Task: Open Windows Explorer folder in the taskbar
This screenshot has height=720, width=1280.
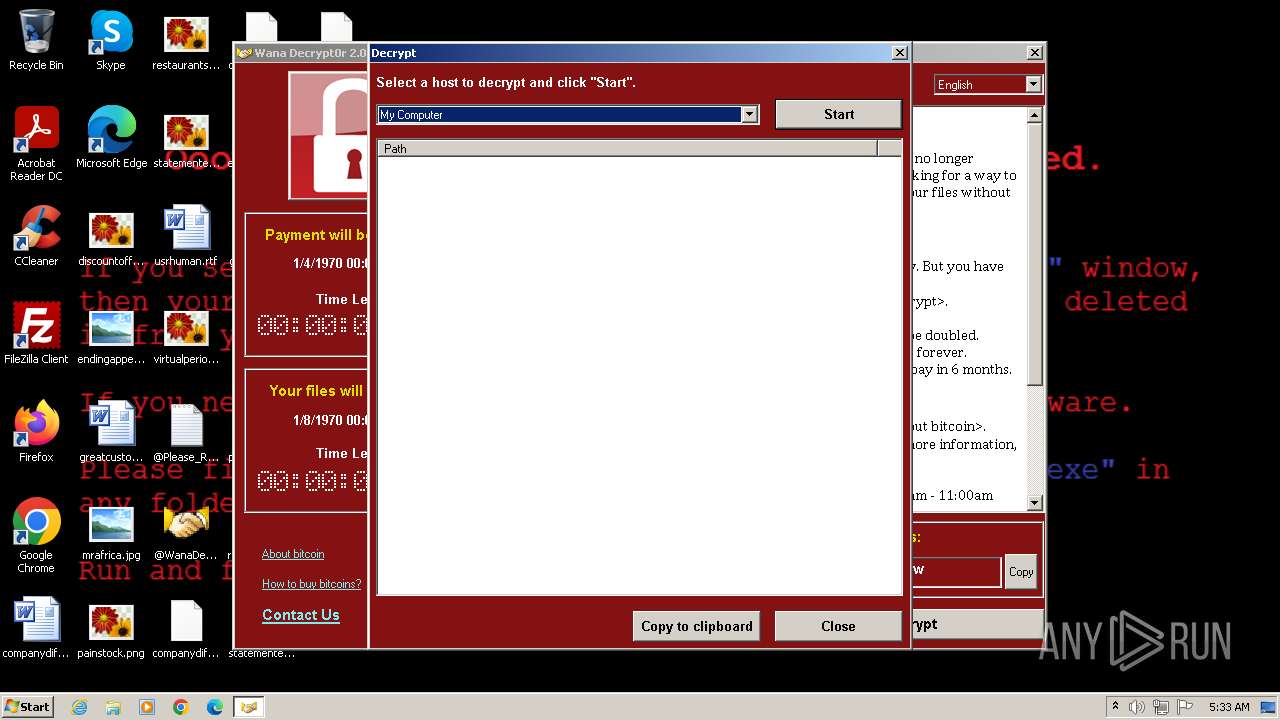Action: coord(113,707)
